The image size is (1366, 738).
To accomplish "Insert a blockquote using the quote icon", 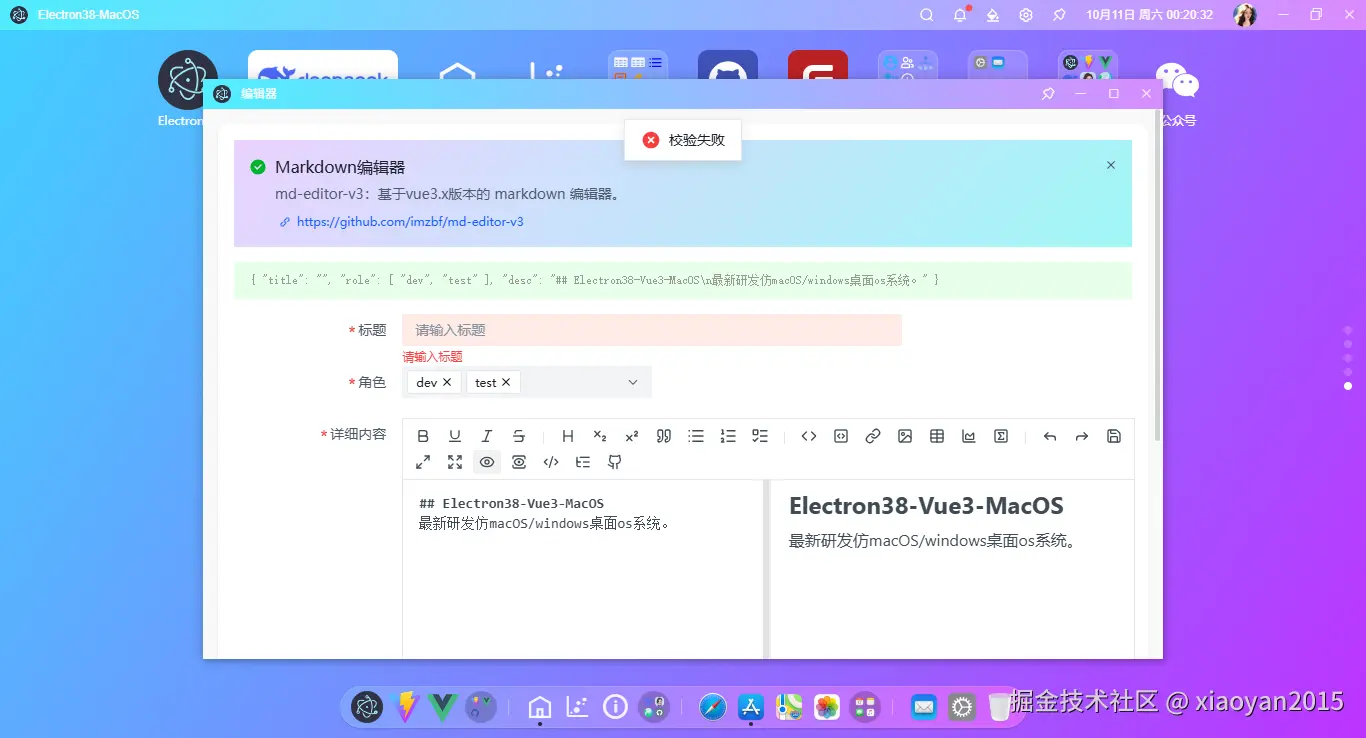I will (x=663, y=436).
